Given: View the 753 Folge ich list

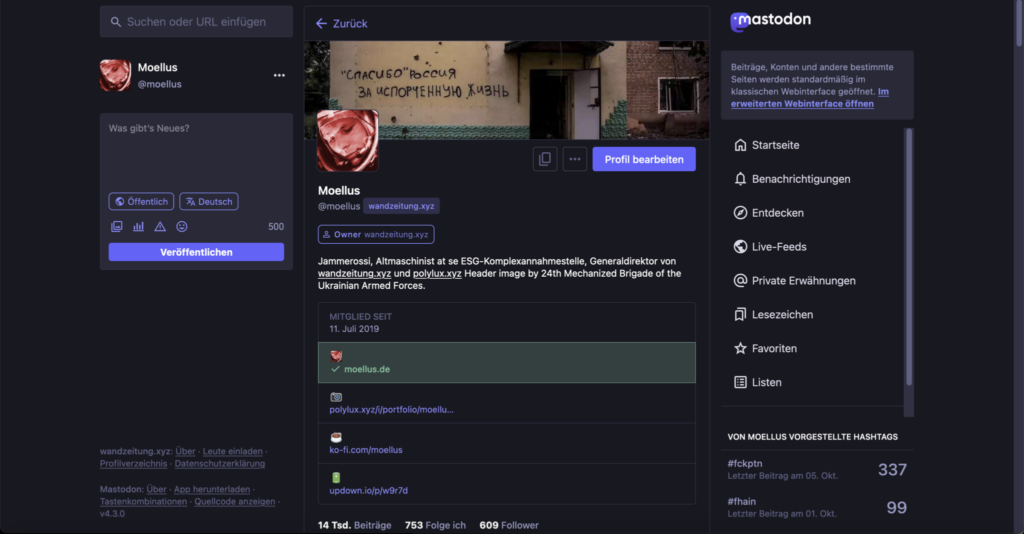Looking at the screenshot, I should coord(435,526).
